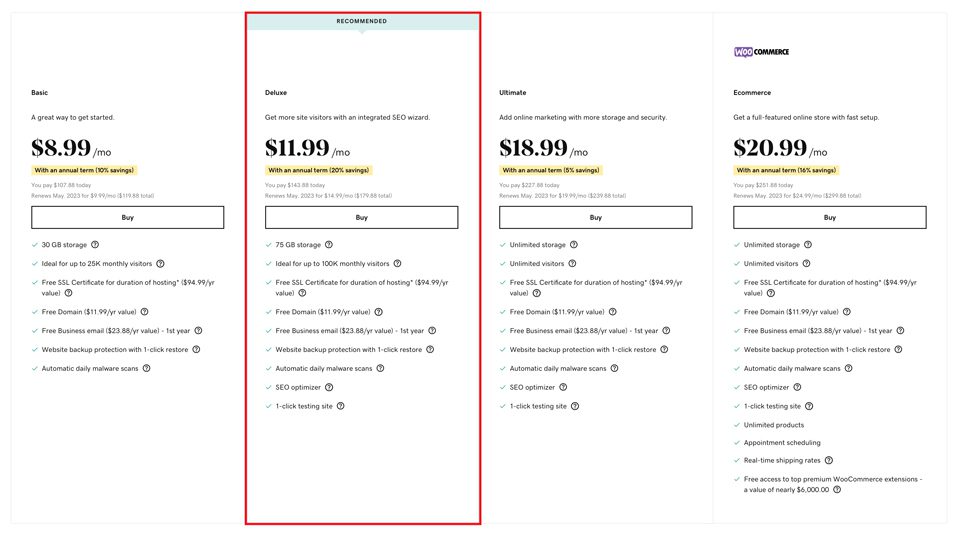
Task: Open info icon for Ultimate Unlimited visitors
Action: (x=574, y=264)
